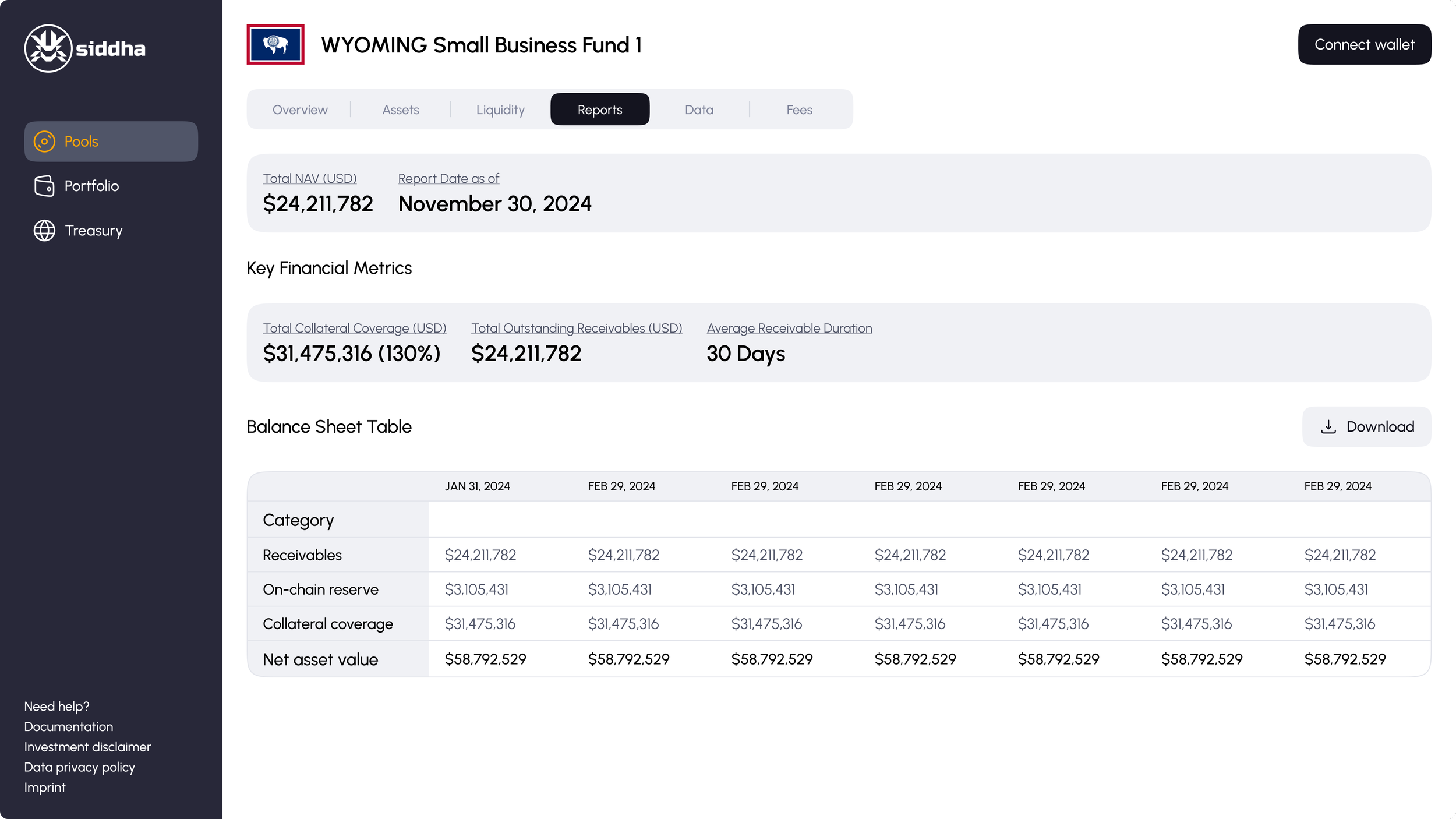
Task: Click the Portfolio wallet icon
Action: tap(44, 186)
